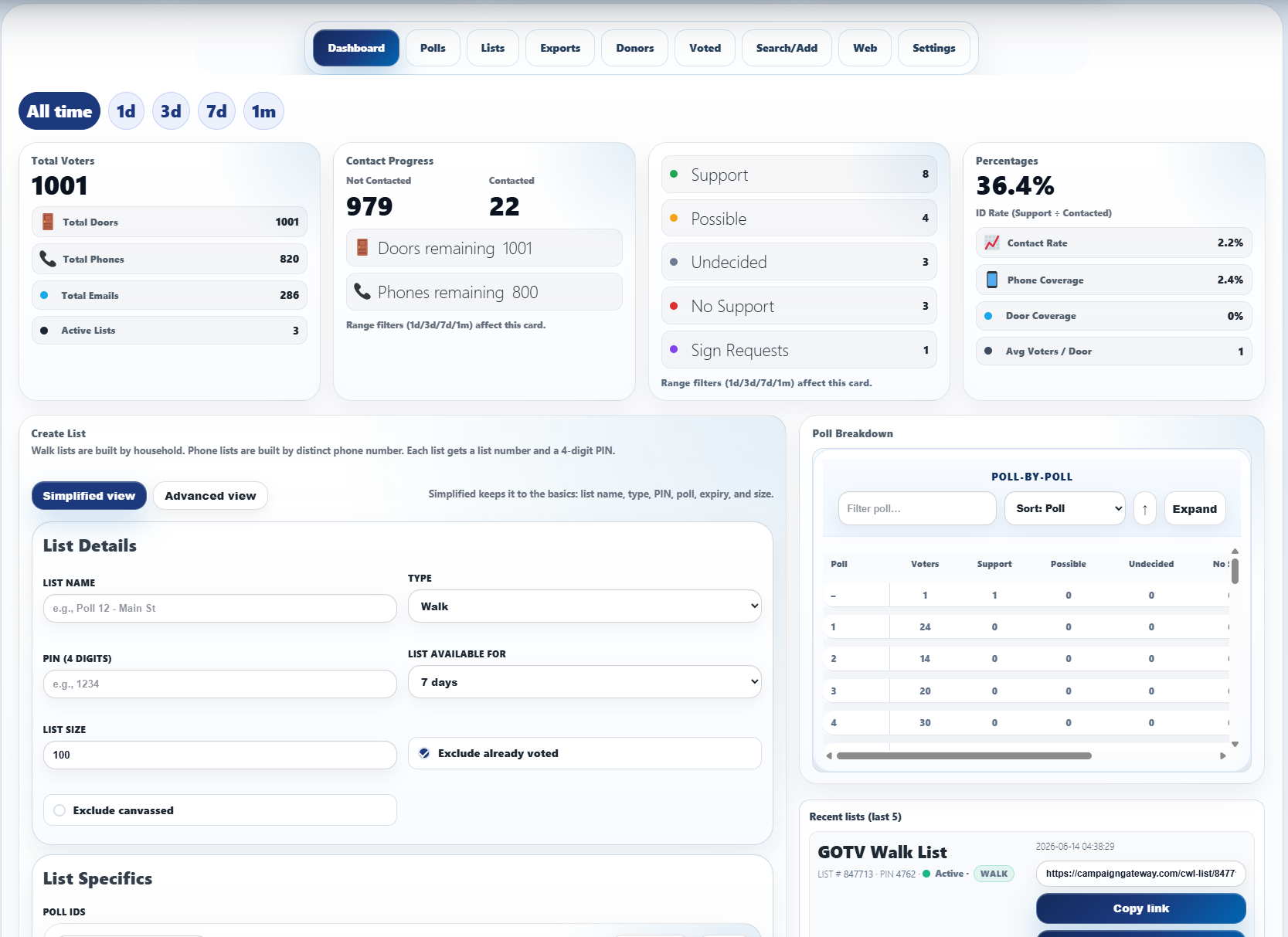The image size is (1288, 937).
Task: Switch to Simplified view
Action: 89,496
